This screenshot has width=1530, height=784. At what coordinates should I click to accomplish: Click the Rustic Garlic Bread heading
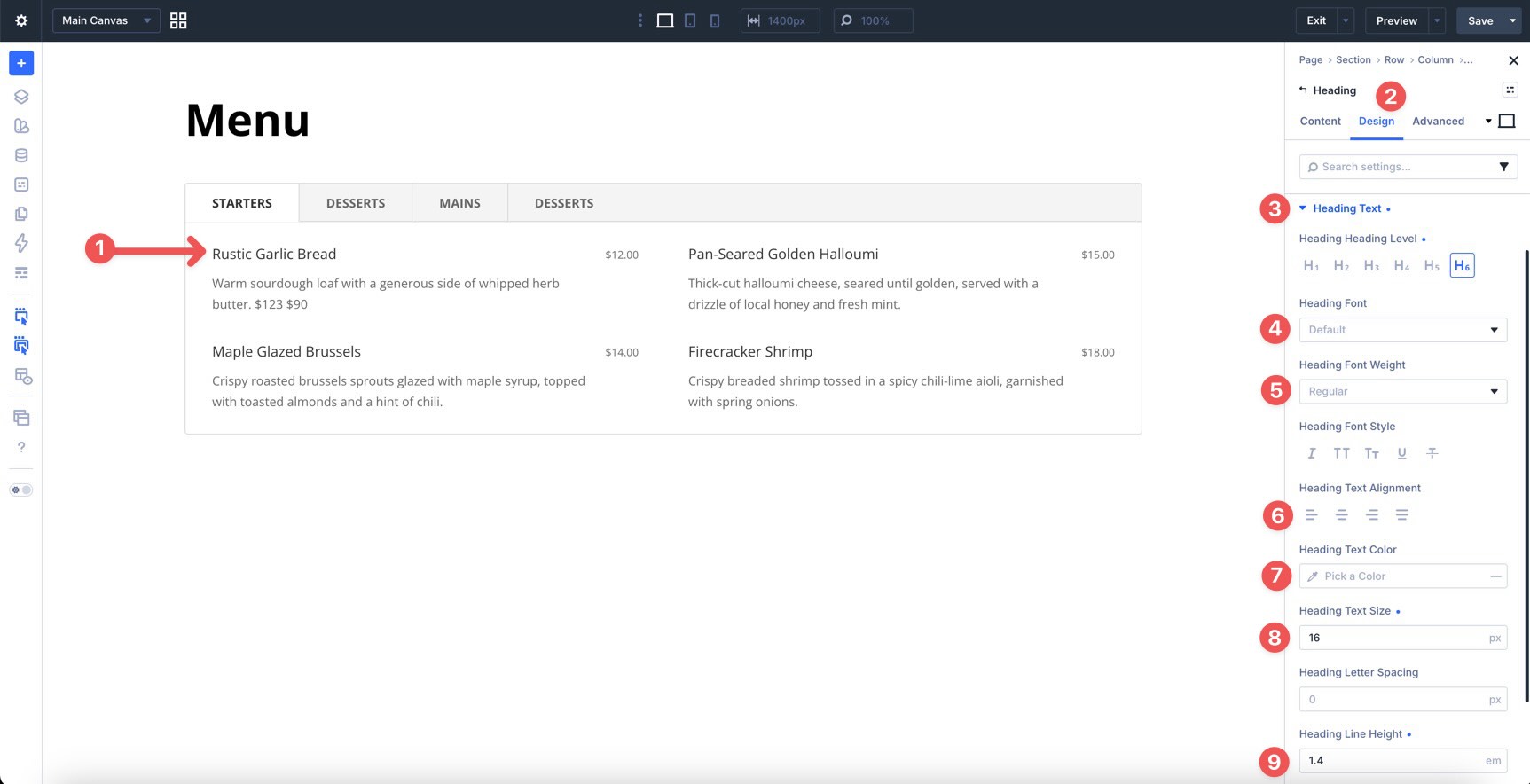274,254
